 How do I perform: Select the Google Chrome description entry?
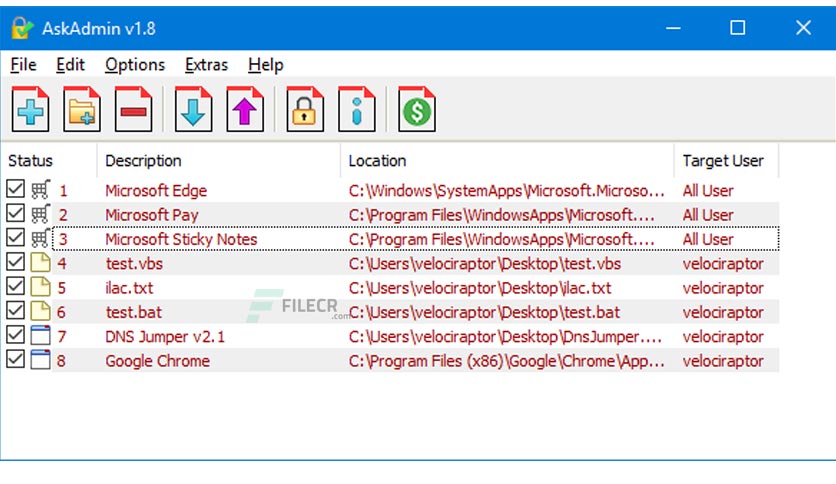(x=157, y=361)
